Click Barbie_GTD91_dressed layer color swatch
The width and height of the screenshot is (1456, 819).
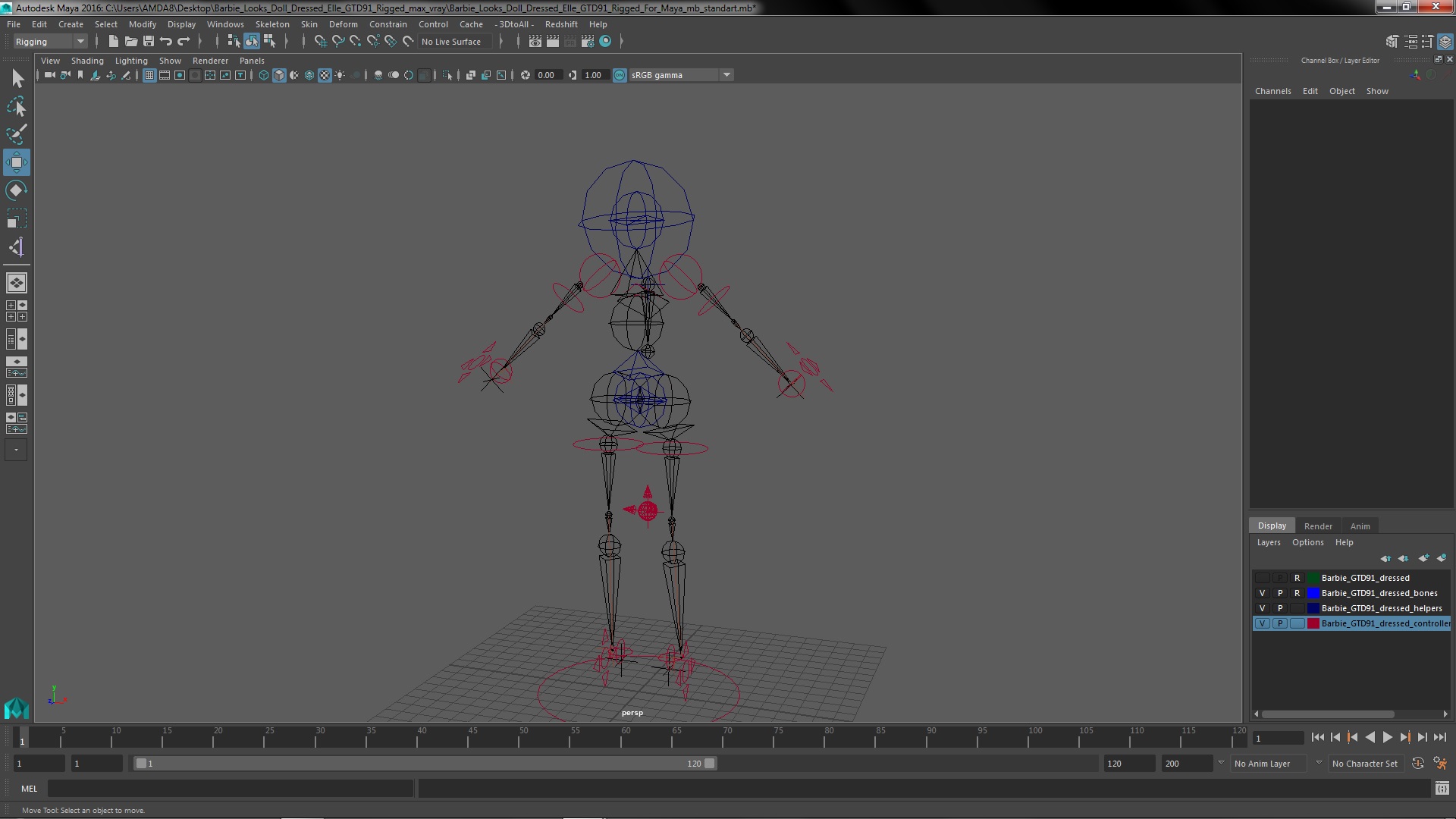1313,578
